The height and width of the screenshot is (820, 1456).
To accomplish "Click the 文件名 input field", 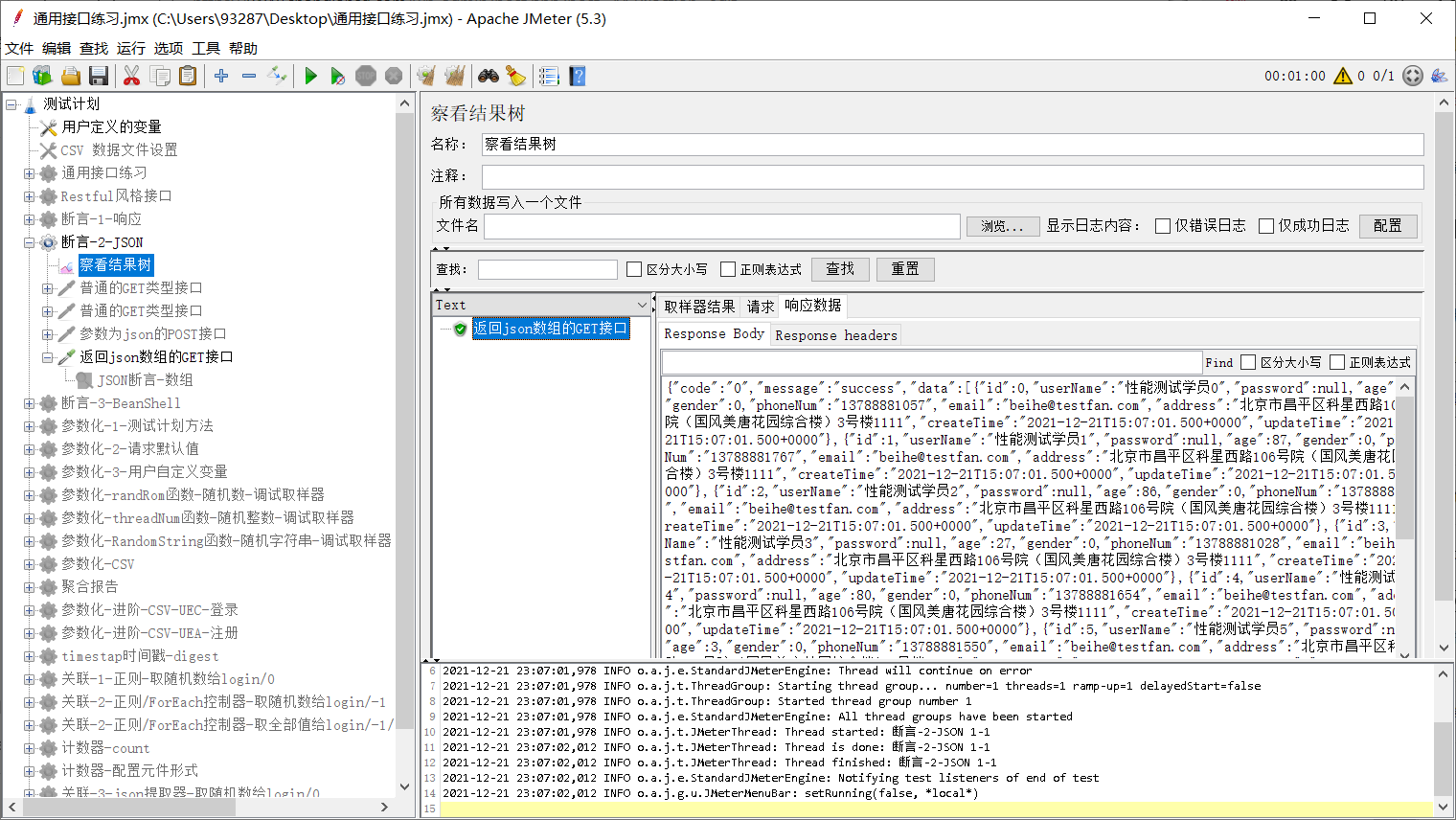I will (722, 226).
